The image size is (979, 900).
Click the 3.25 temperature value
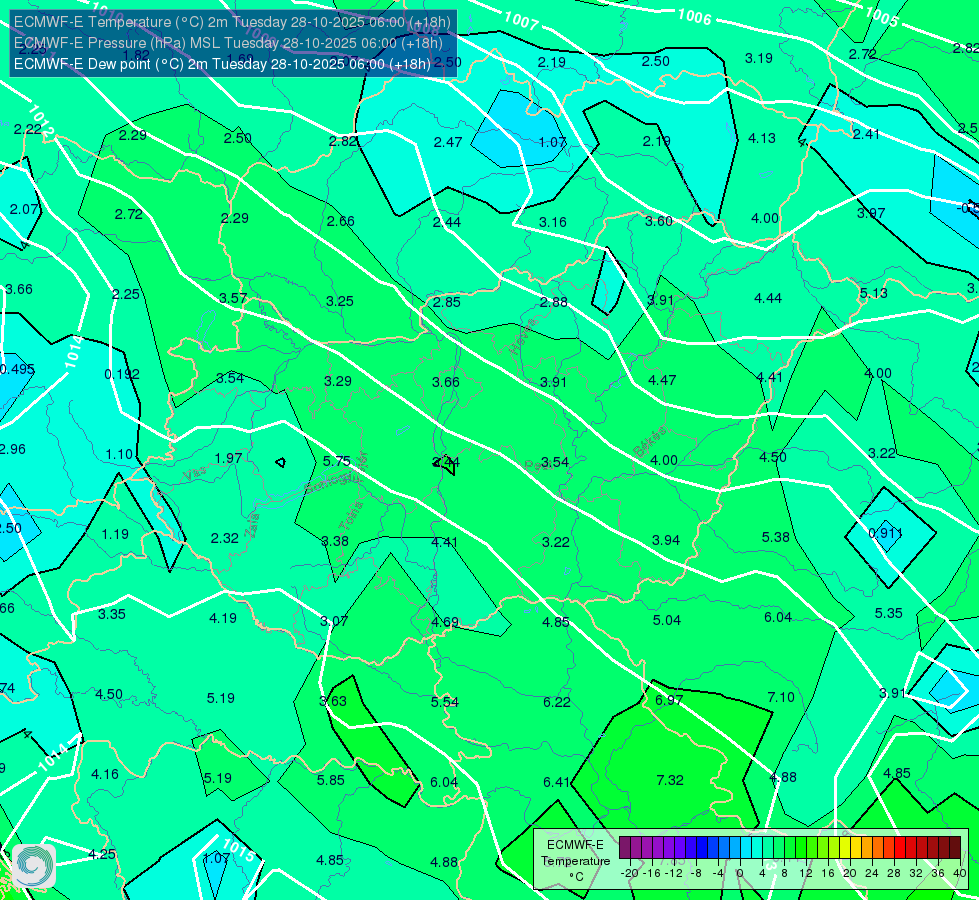pyautogui.click(x=340, y=301)
